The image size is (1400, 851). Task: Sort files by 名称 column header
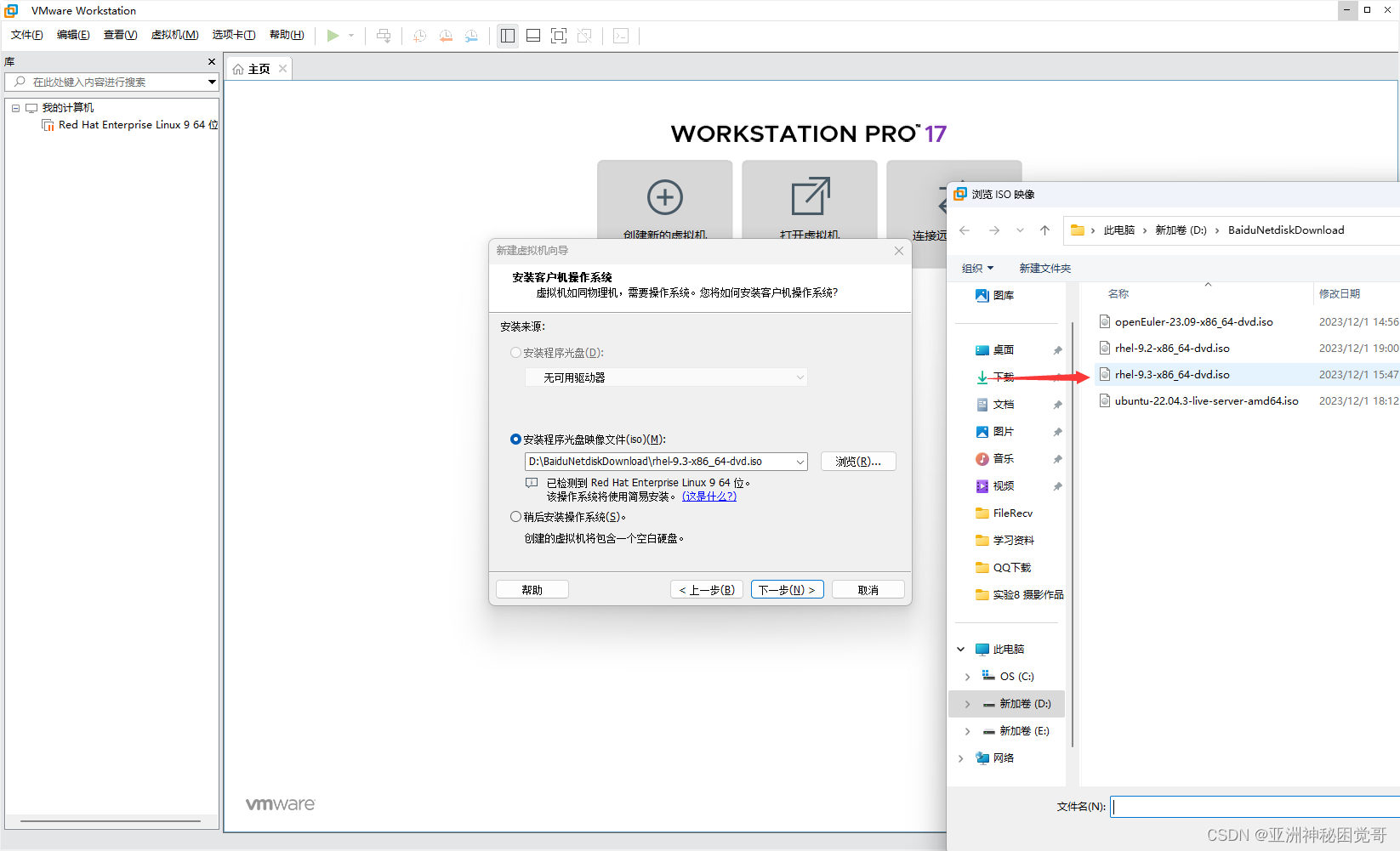(x=1118, y=294)
